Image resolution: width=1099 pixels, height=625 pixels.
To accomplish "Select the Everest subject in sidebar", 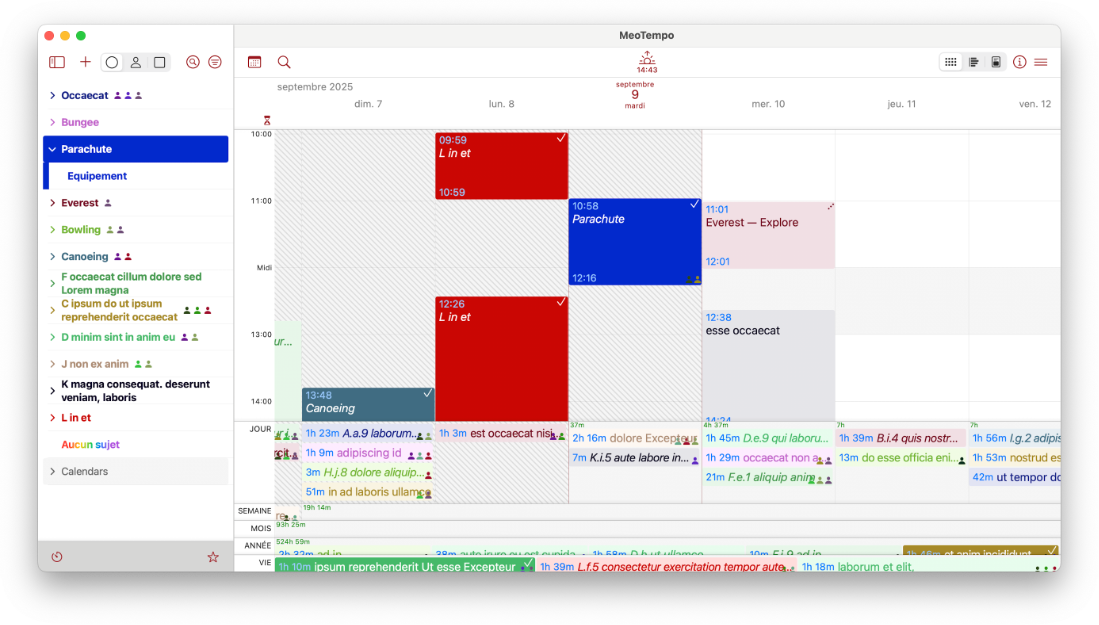I will 80,203.
